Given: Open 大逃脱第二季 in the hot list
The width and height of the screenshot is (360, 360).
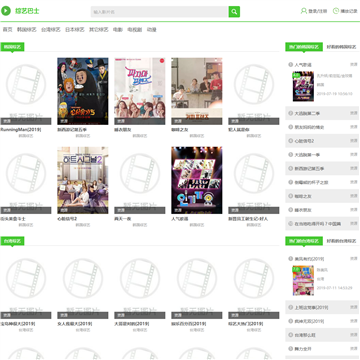Looking at the screenshot, I should [x=307, y=113].
